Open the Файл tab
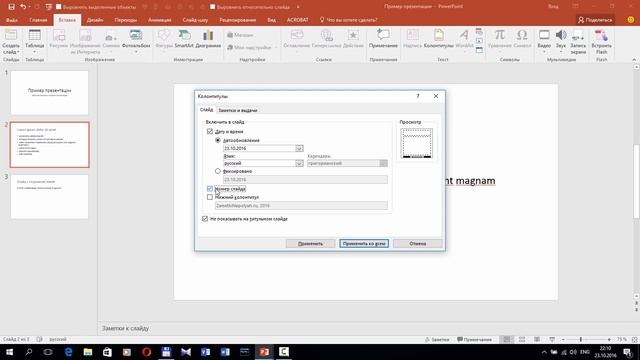The image size is (640, 360). point(11,20)
